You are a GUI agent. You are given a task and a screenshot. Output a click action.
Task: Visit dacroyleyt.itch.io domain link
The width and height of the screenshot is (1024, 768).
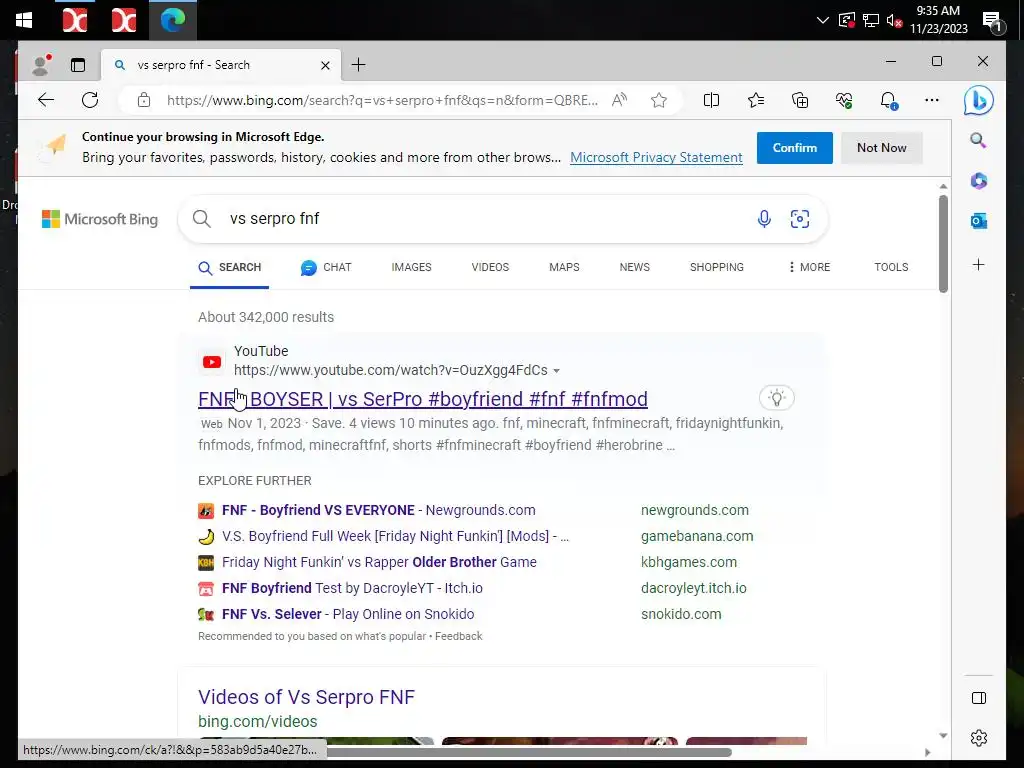(x=694, y=588)
